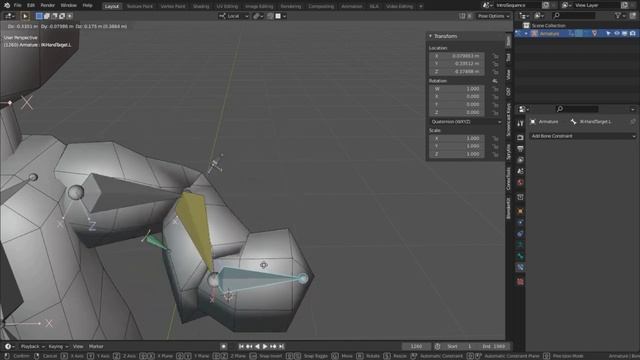Image resolution: width=640 pixels, height=360 pixels.
Task: Choose the set new selection mode icon
Action: [x=39, y=16]
